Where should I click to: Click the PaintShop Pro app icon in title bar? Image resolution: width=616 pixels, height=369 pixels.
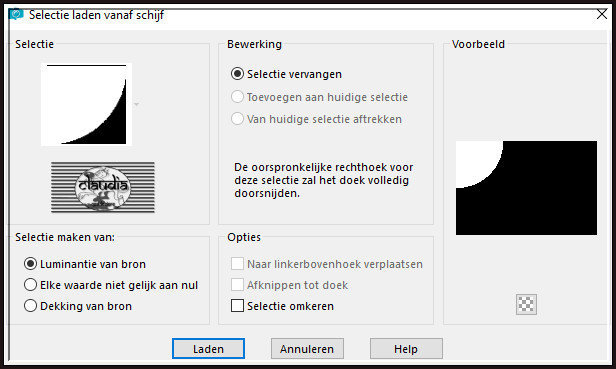click(x=16, y=15)
